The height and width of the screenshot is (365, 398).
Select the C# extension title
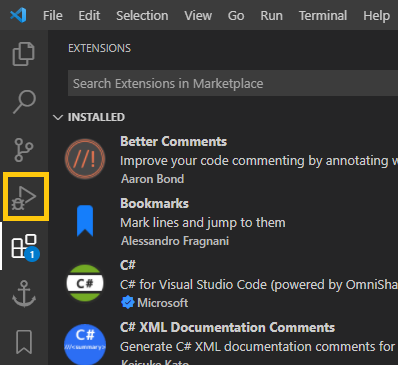tap(128, 265)
